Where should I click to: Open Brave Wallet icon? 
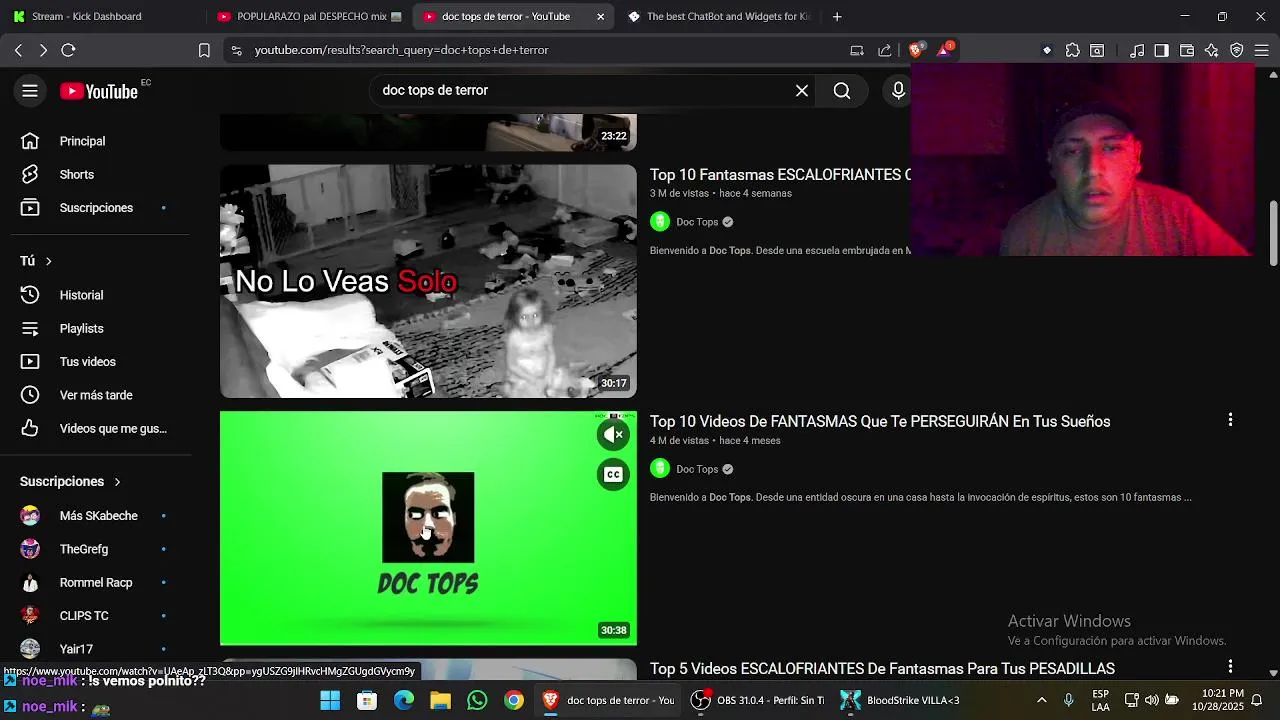coord(1187,50)
